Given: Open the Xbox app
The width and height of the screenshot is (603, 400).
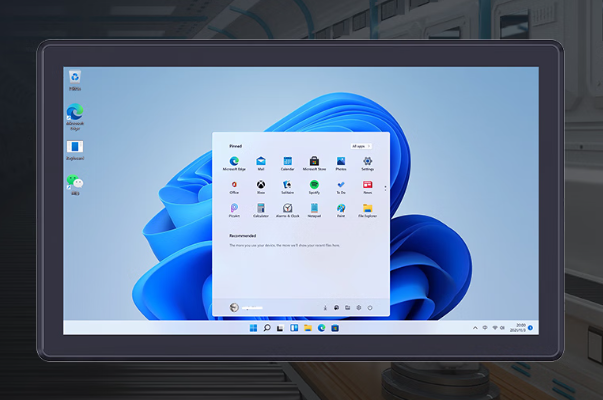Looking at the screenshot, I should tap(261, 185).
